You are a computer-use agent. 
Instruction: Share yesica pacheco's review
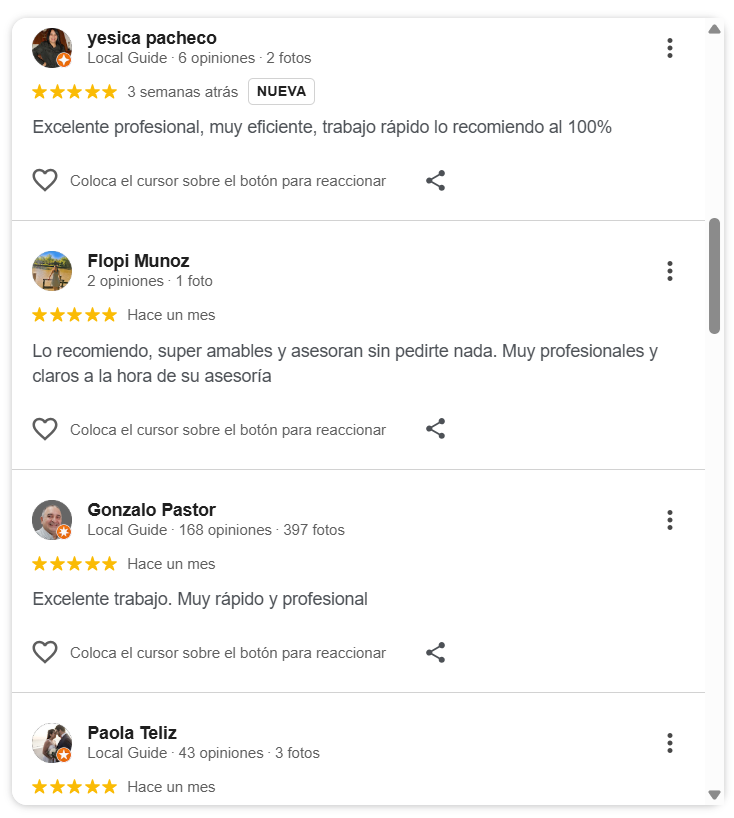tap(435, 181)
